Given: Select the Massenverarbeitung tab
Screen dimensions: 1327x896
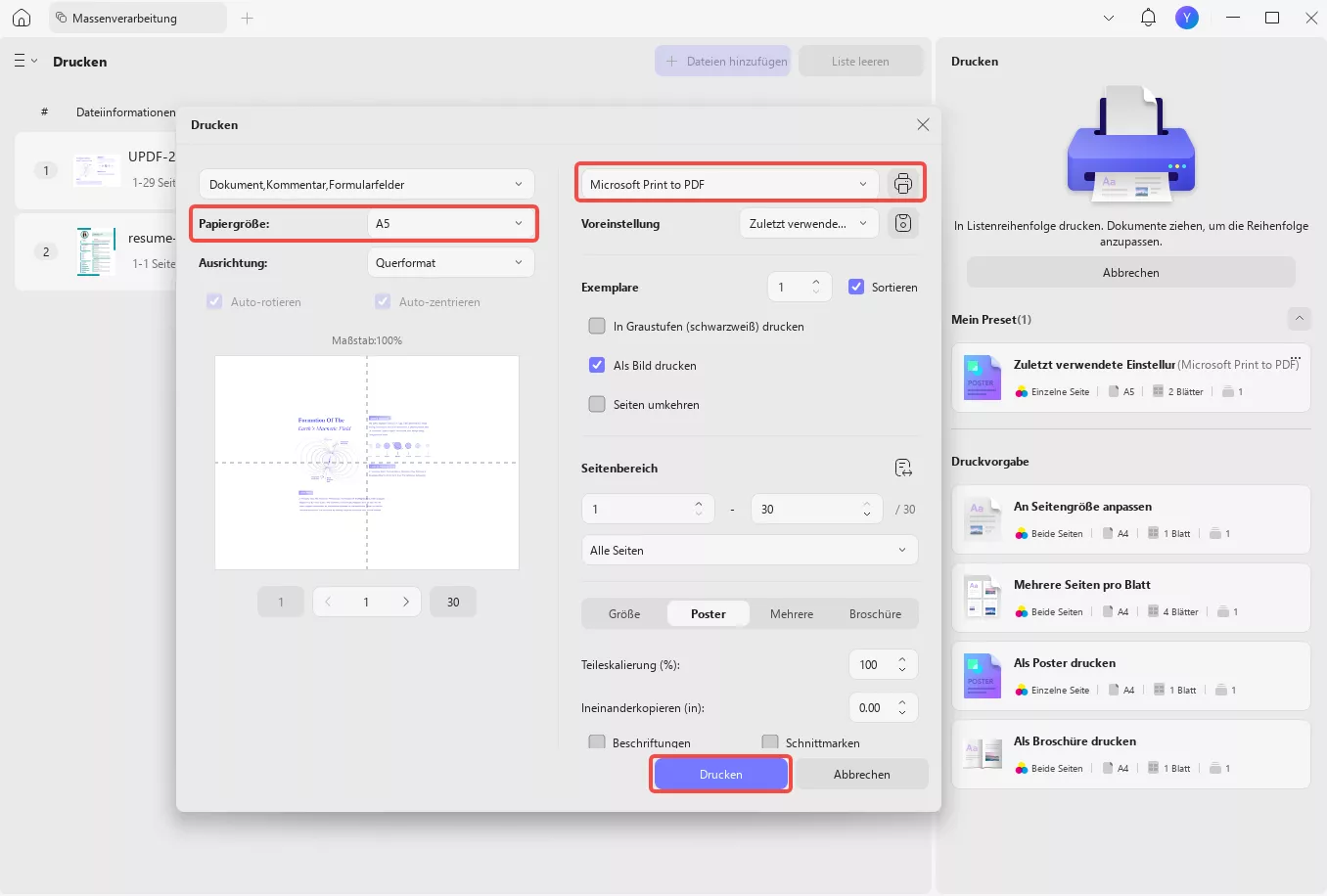Looking at the screenshot, I should pyautogui.click(x=138, y=18).
